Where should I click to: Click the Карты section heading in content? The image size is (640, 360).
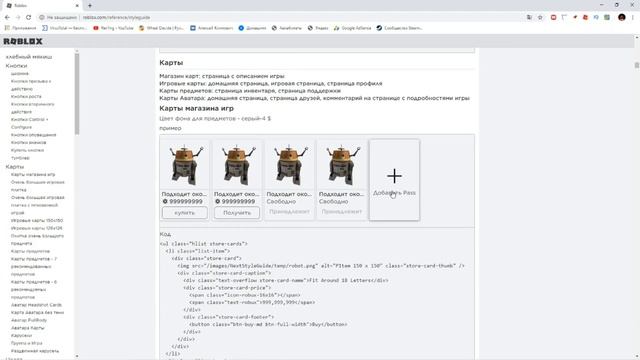click(x=171, y=63)
